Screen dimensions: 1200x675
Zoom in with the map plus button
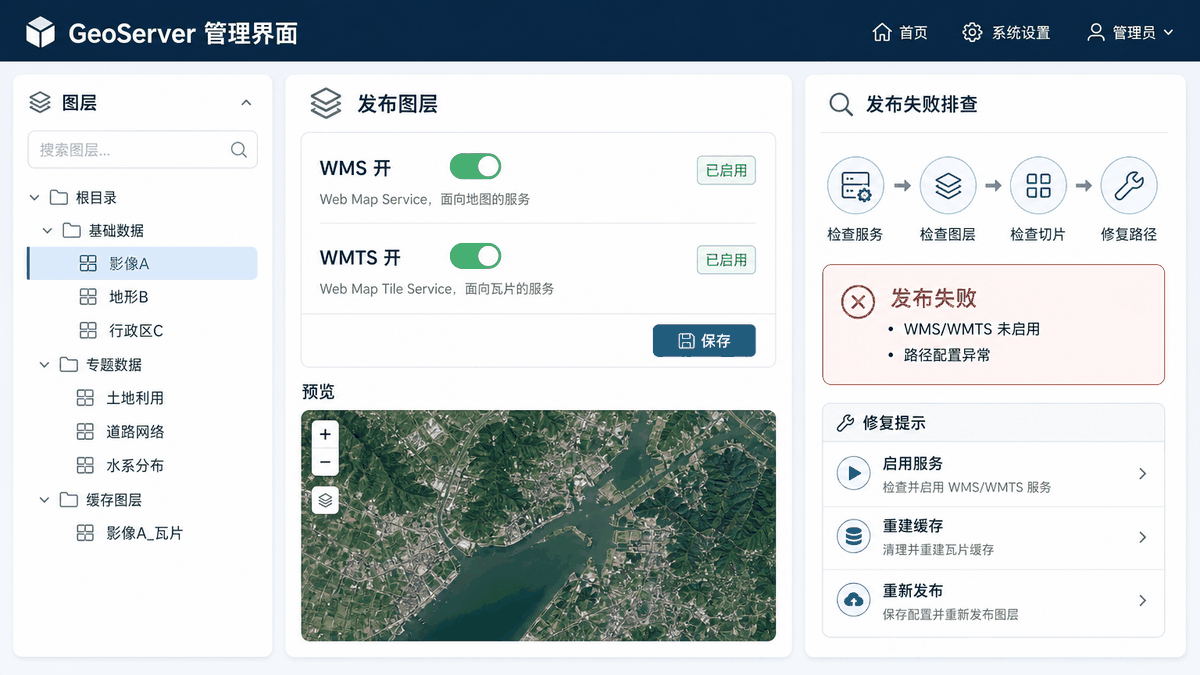[x=325, y=434]
